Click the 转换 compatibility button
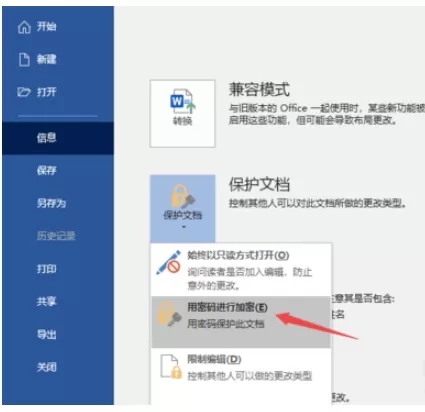 coord(182,113)
